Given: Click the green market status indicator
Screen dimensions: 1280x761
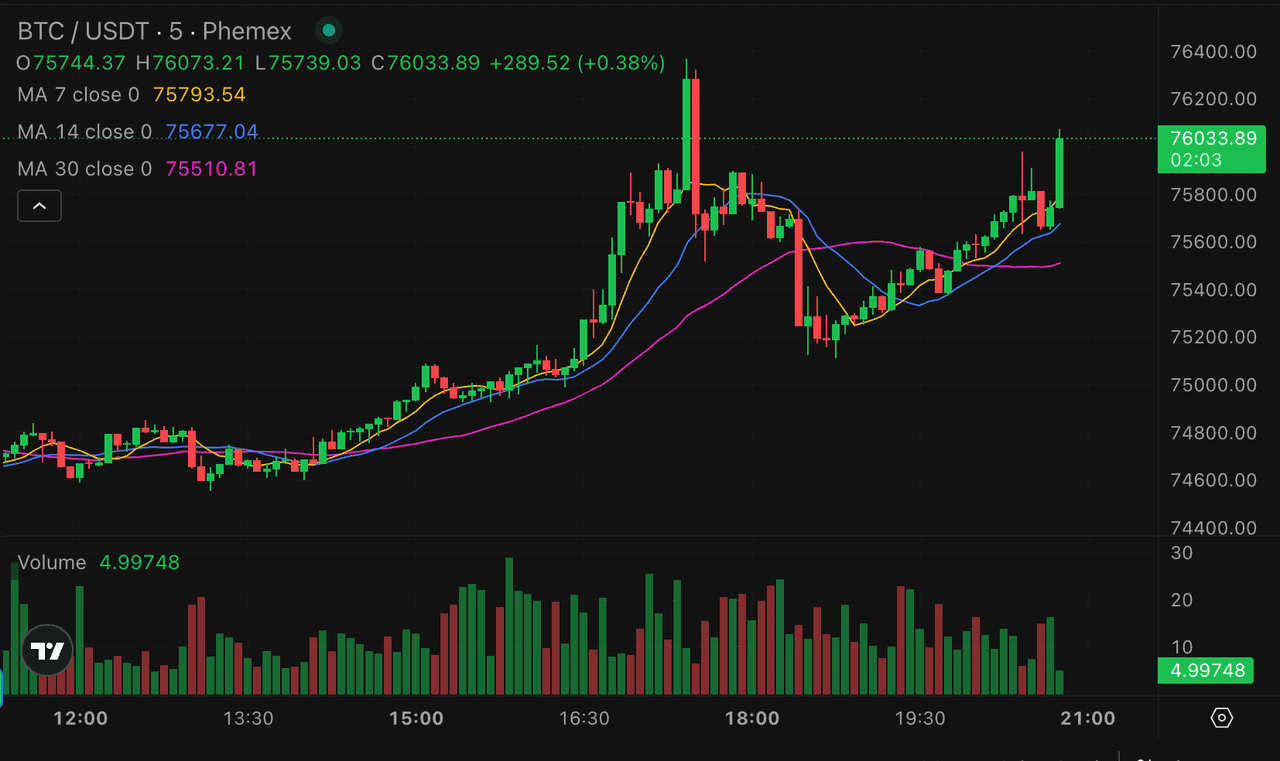Looking at the screenshot, I should pyautogui.click(x=327, y=31).
